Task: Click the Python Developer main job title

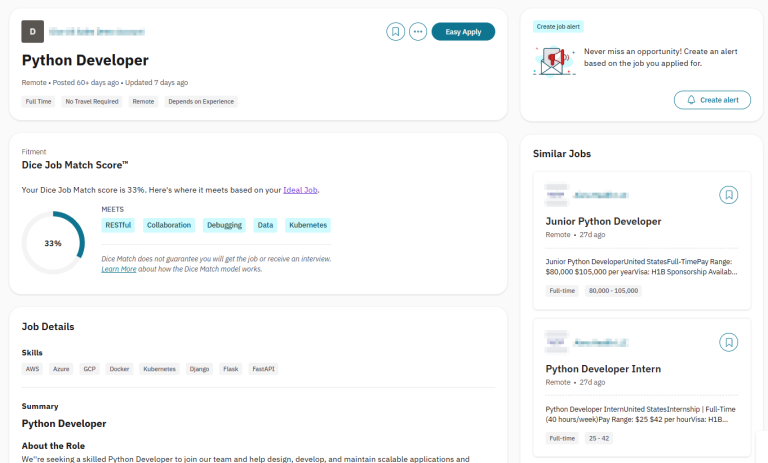Action: [85, 60]
